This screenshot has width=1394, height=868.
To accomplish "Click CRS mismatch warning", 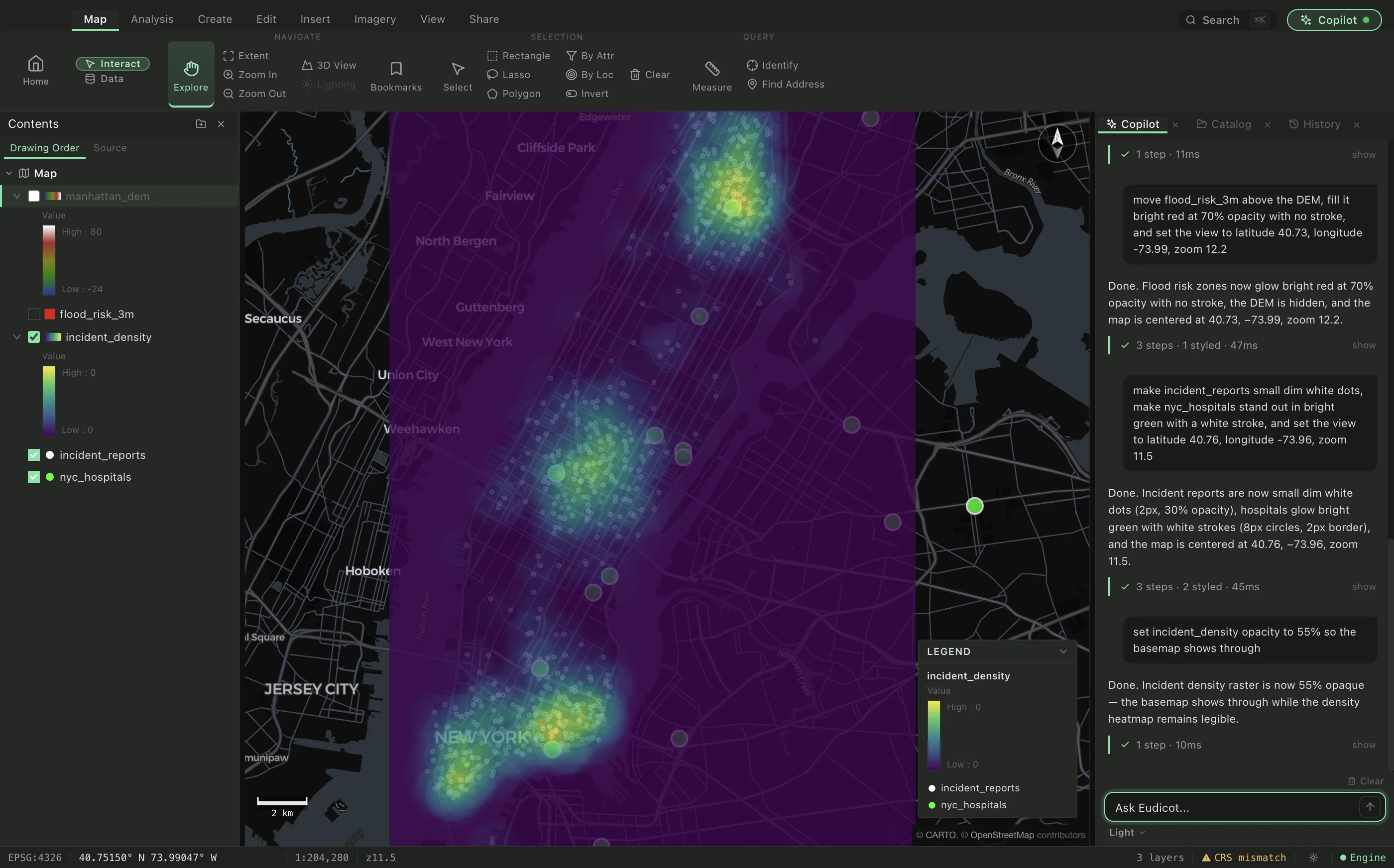I will (x=1244, y=857).
